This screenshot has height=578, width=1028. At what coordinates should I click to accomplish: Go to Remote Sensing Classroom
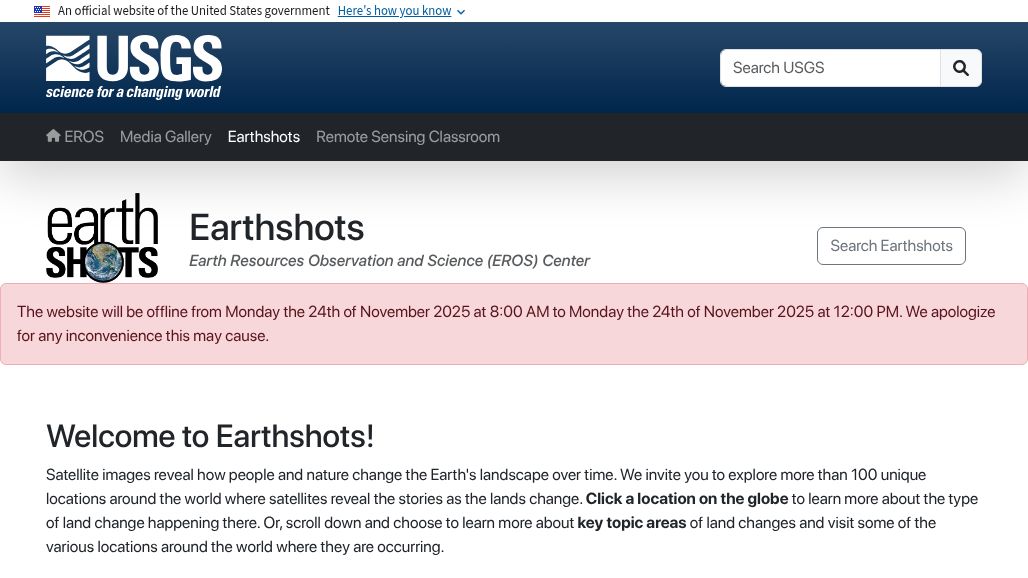point(408,137)
